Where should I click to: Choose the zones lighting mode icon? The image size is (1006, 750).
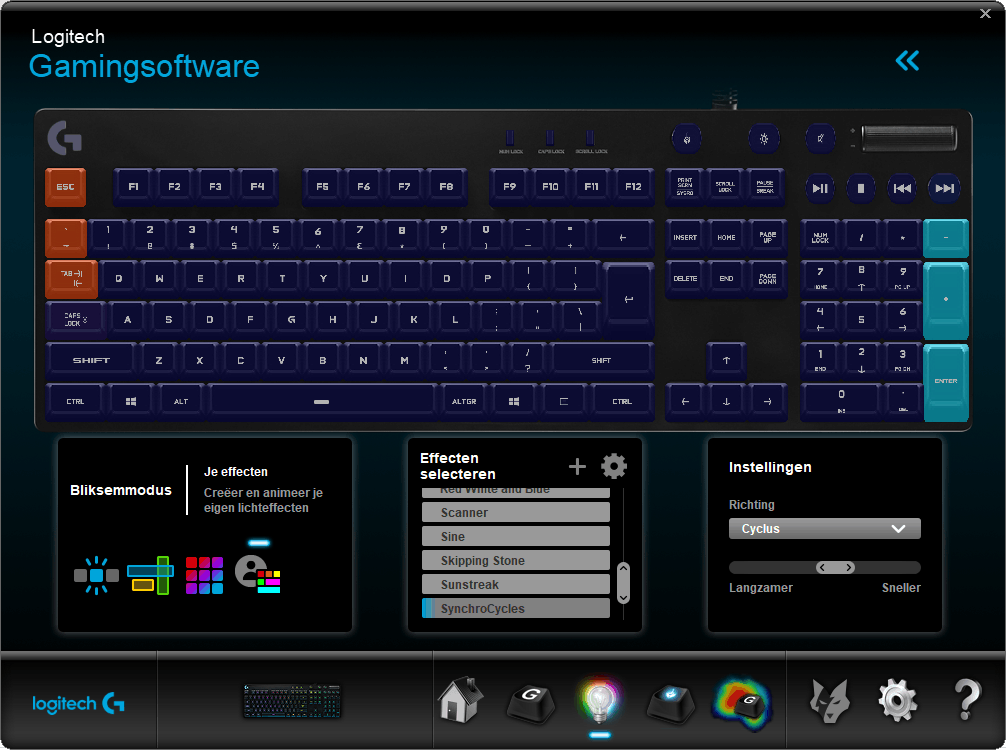point(151,575)
